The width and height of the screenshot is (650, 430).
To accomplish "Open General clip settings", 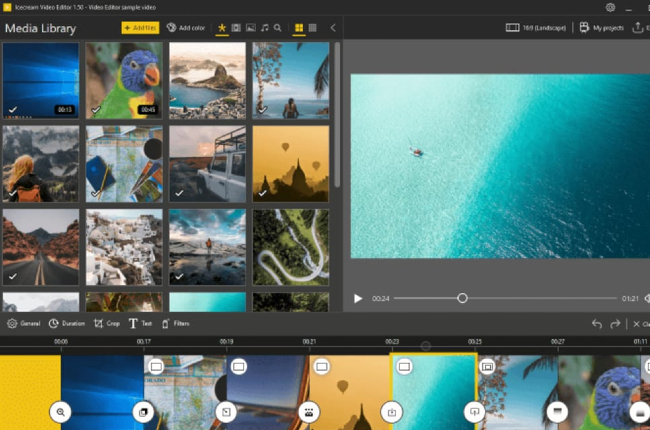I will (24, 323).
